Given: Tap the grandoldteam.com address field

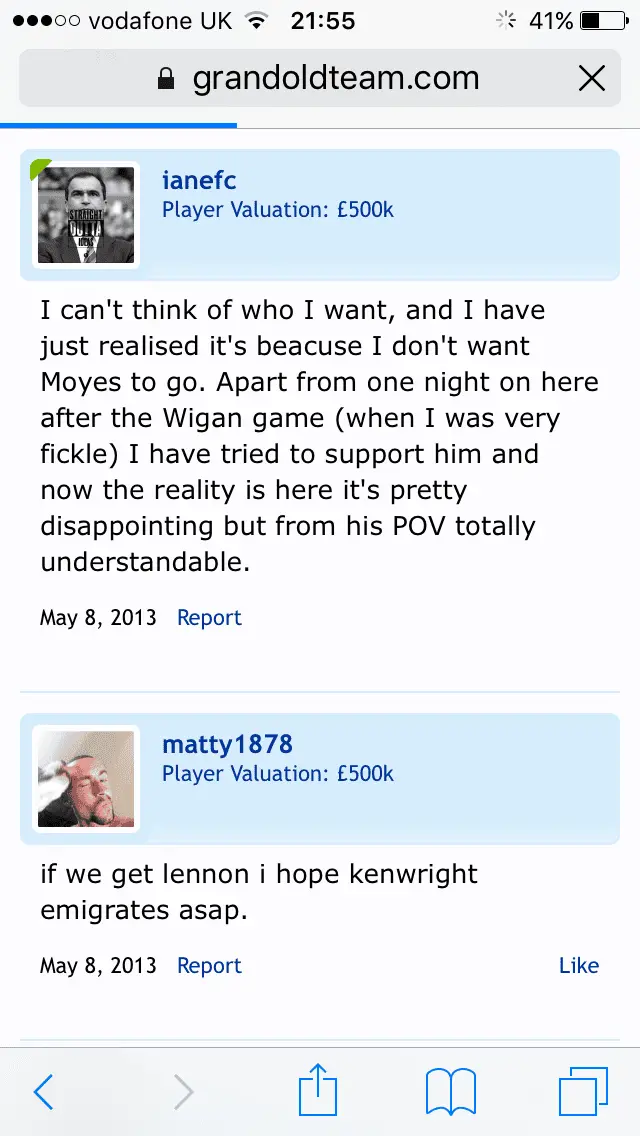Looking at the screenshot, I should point(336,79).
